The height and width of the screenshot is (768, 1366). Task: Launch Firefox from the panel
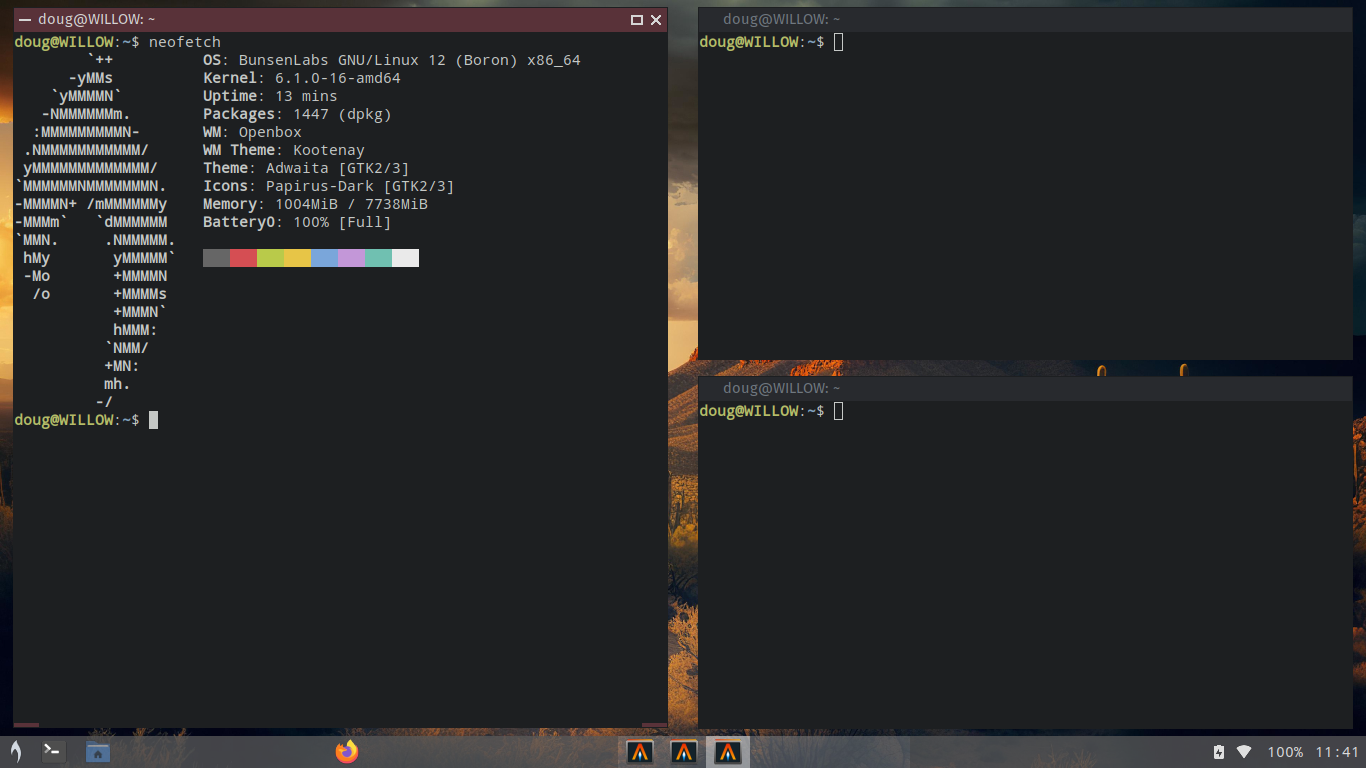pos(347,752)
